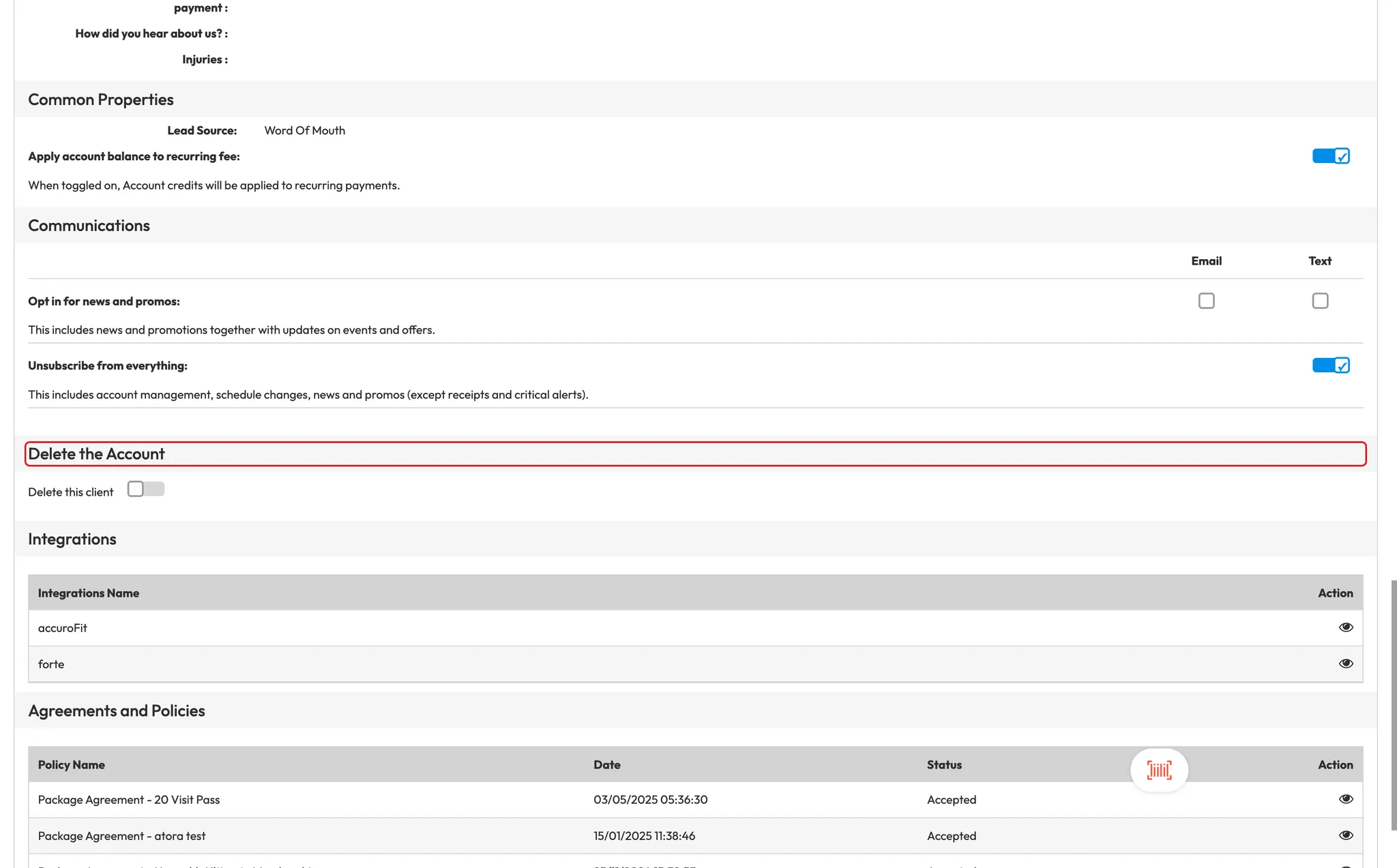This screenshot has width=1397, height=868.
Task: Click Package Agreement - atora test
Action: point(121,836)
